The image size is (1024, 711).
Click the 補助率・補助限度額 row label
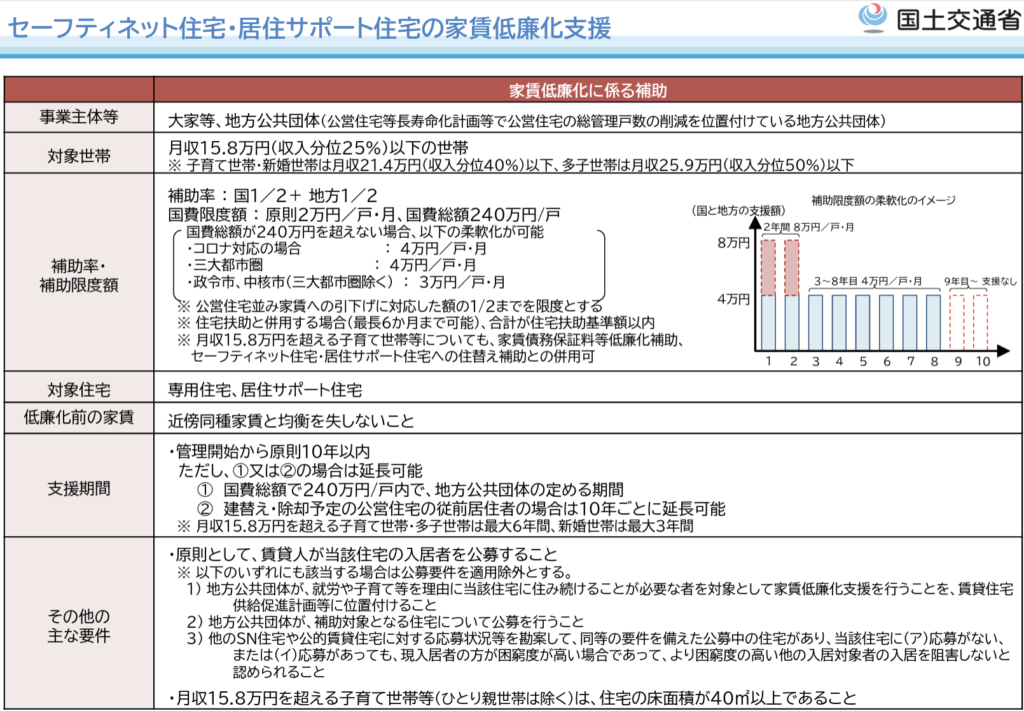point(79,274)
